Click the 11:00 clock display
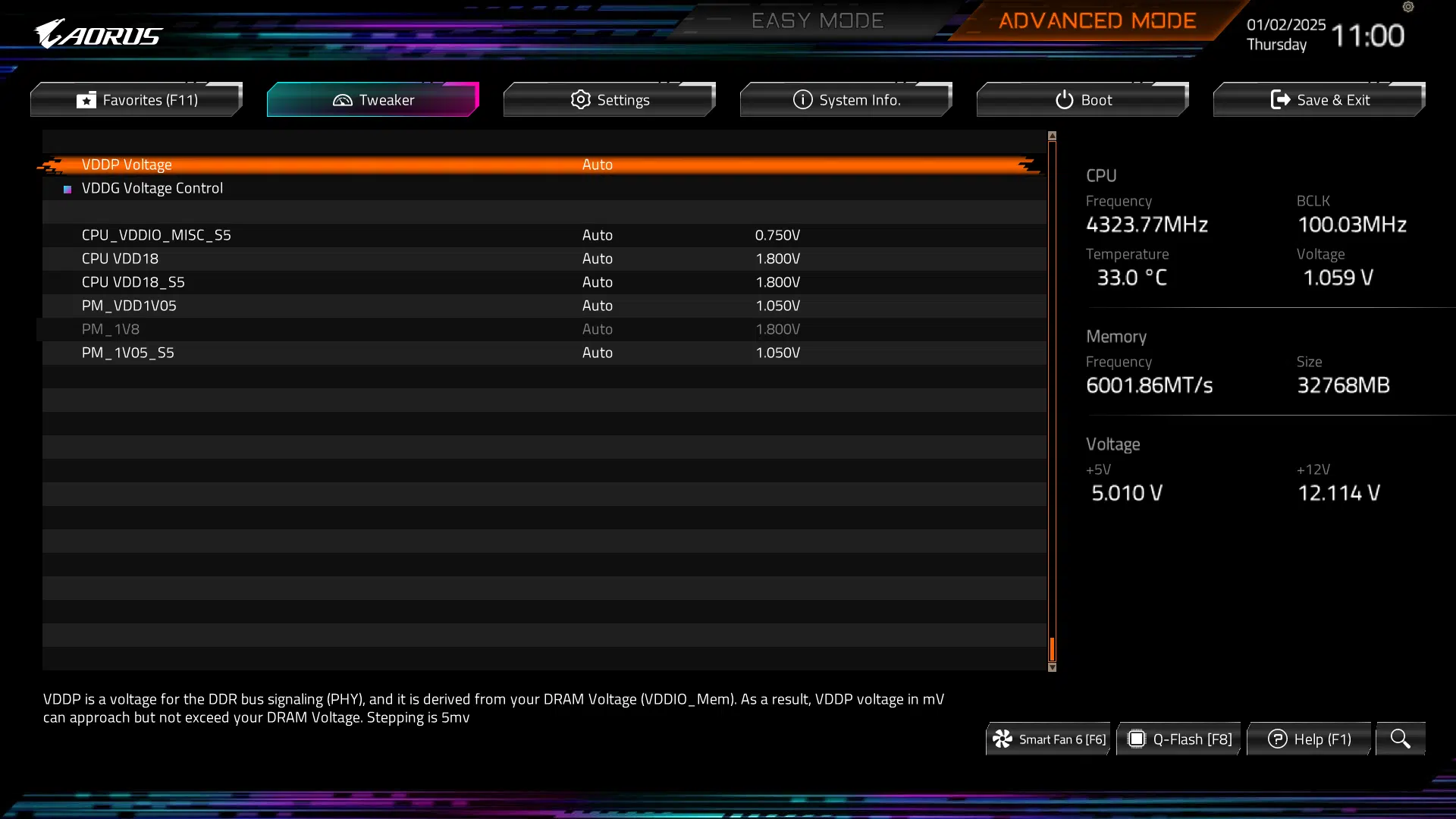Viewport: 1456px width, 819px height. pyautogui.click(x=1367, y=36)
